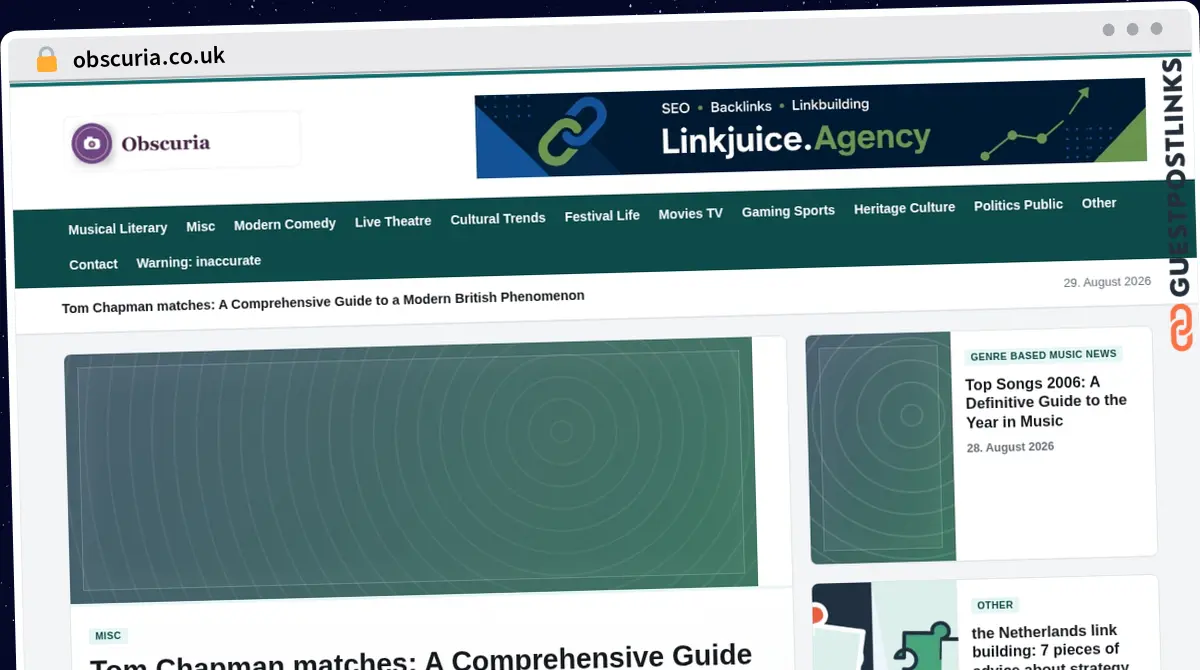The width and height of the screenshot is (1200, 670).
Task: Click the 'Warning: inaccurate' nav link
Action: (x=199, y=261)
